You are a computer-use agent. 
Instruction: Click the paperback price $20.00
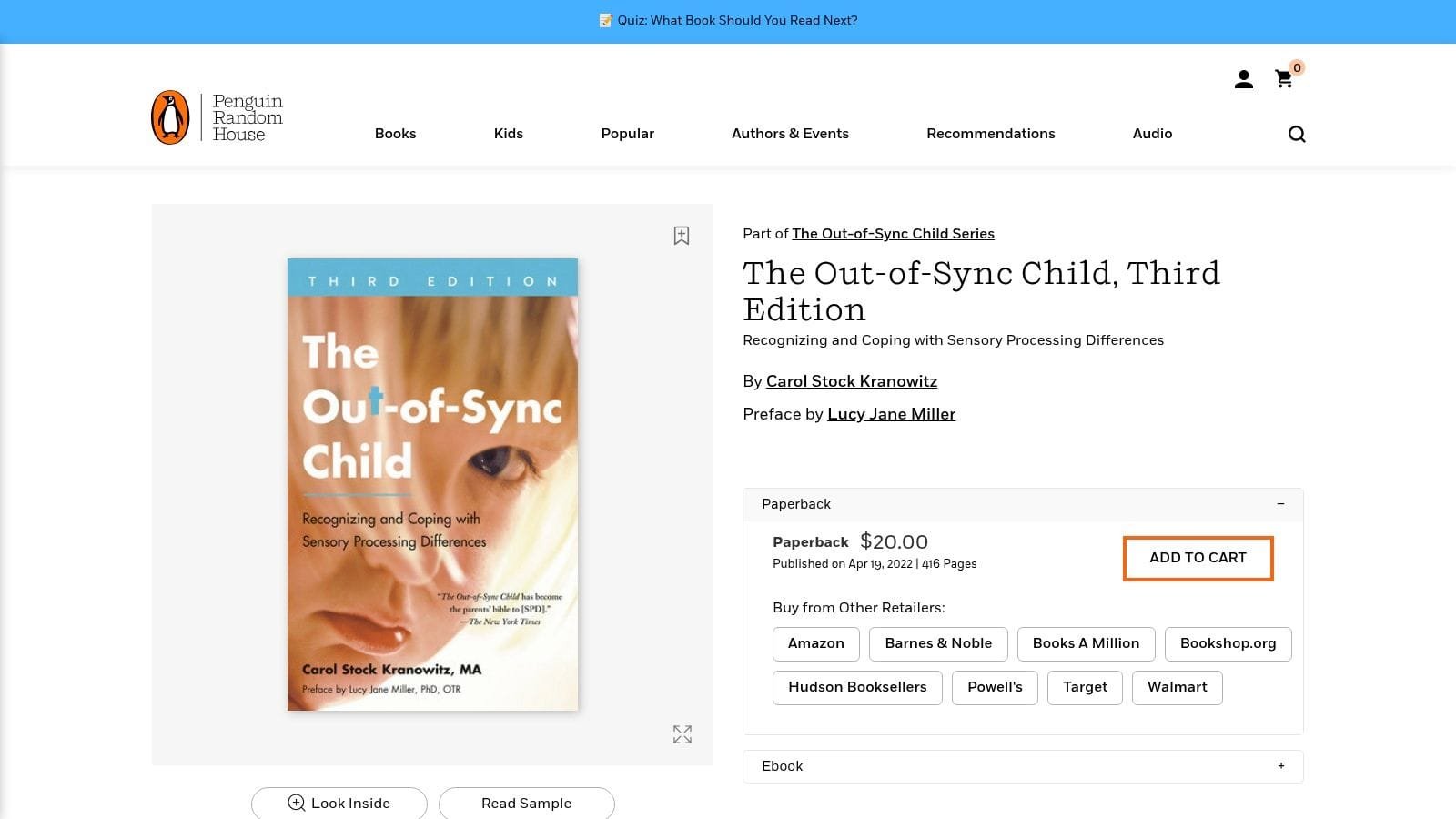894,541
